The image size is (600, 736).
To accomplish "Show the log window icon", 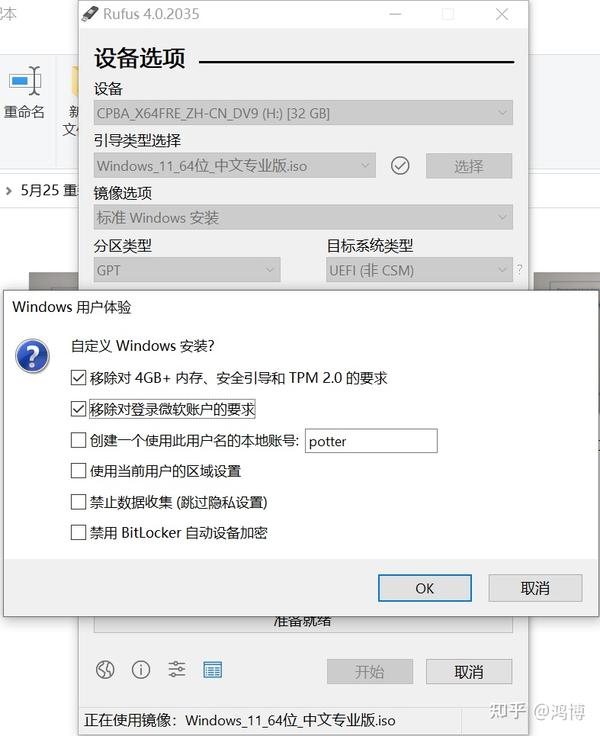I will [x=213, y=670].
